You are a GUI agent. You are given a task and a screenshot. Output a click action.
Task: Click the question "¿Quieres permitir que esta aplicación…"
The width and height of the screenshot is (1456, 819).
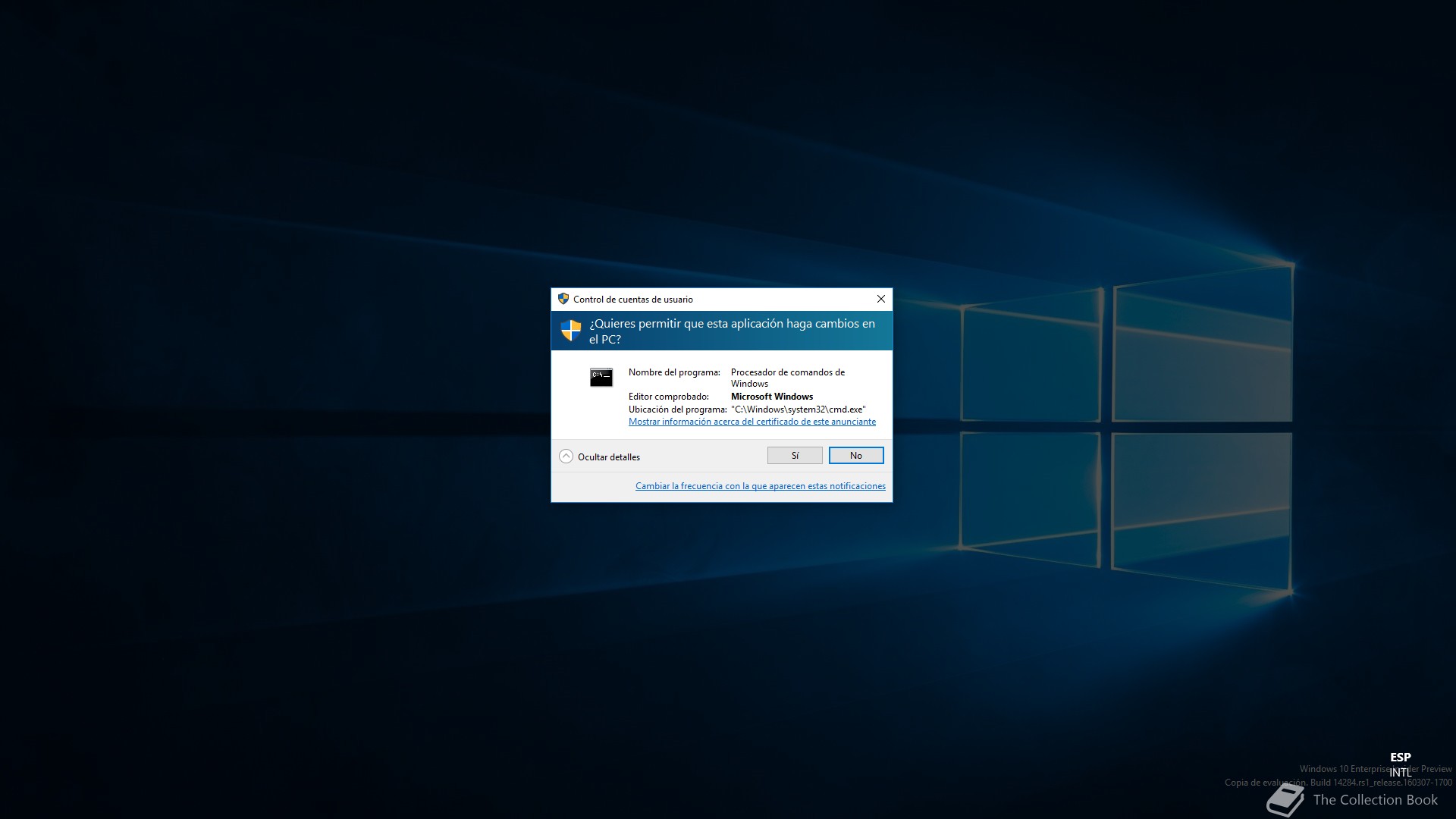[x=732, y=331]
